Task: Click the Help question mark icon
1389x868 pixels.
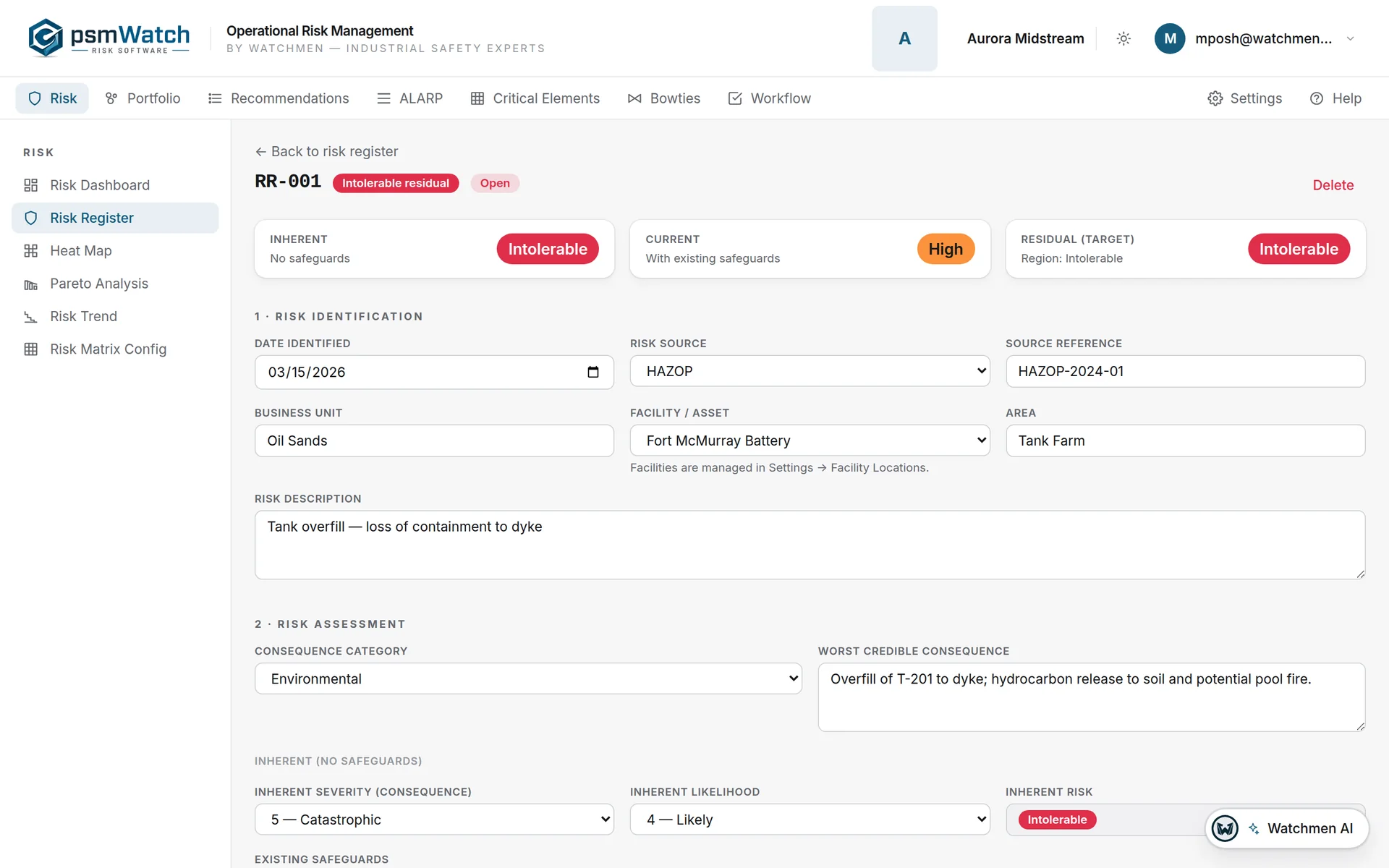Action: (x=1317, y=98)
